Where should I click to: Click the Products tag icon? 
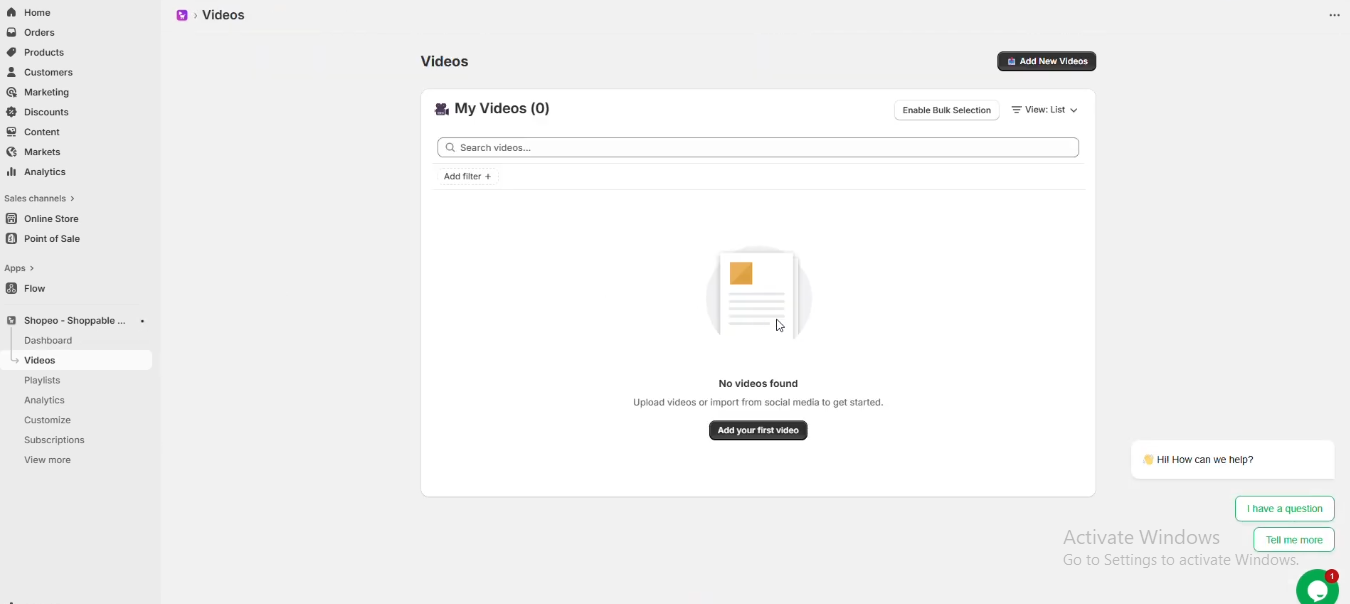click(x=12, y=53)
